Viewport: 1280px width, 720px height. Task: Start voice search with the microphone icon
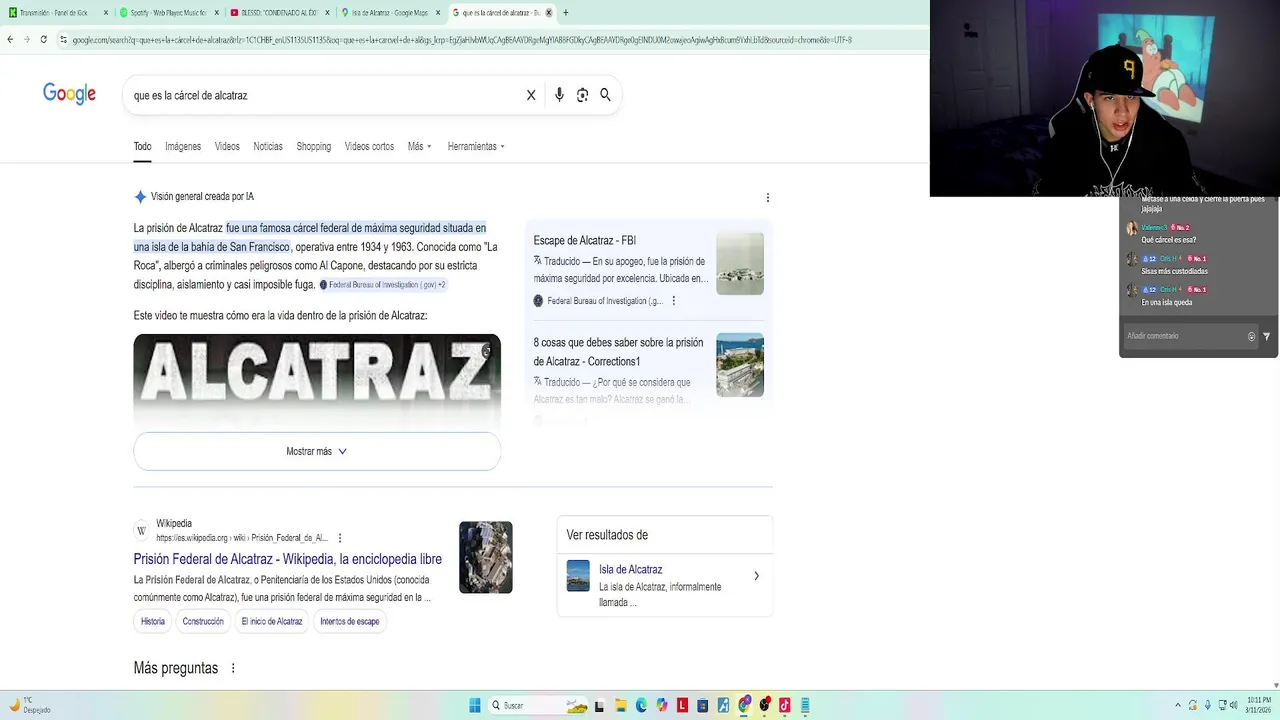point(559,95)
